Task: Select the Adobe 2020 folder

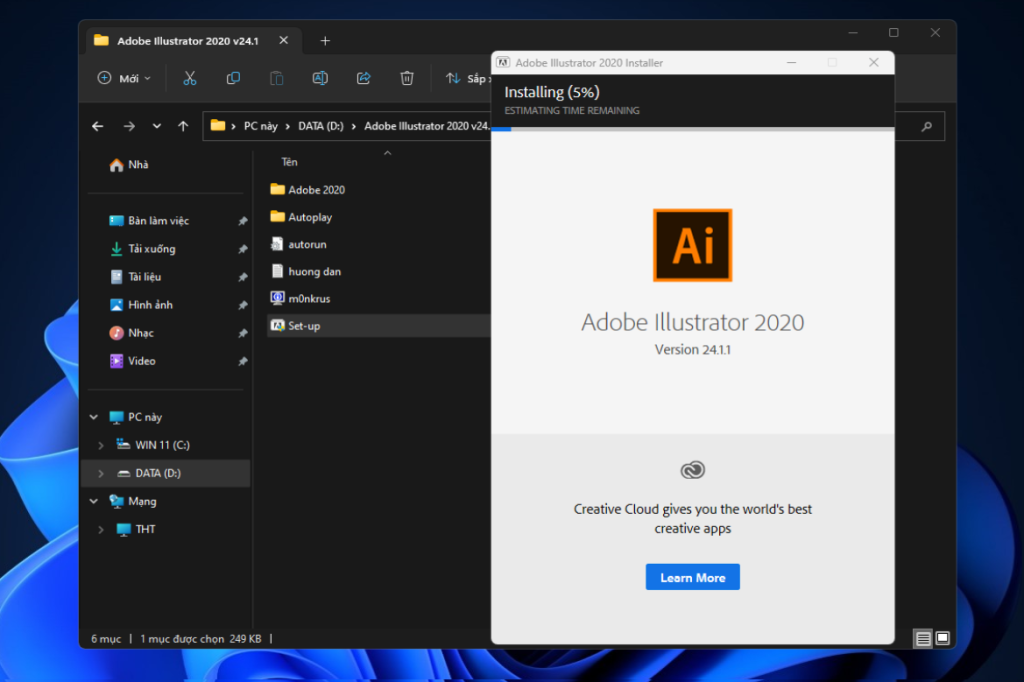Action: [316, 190]
